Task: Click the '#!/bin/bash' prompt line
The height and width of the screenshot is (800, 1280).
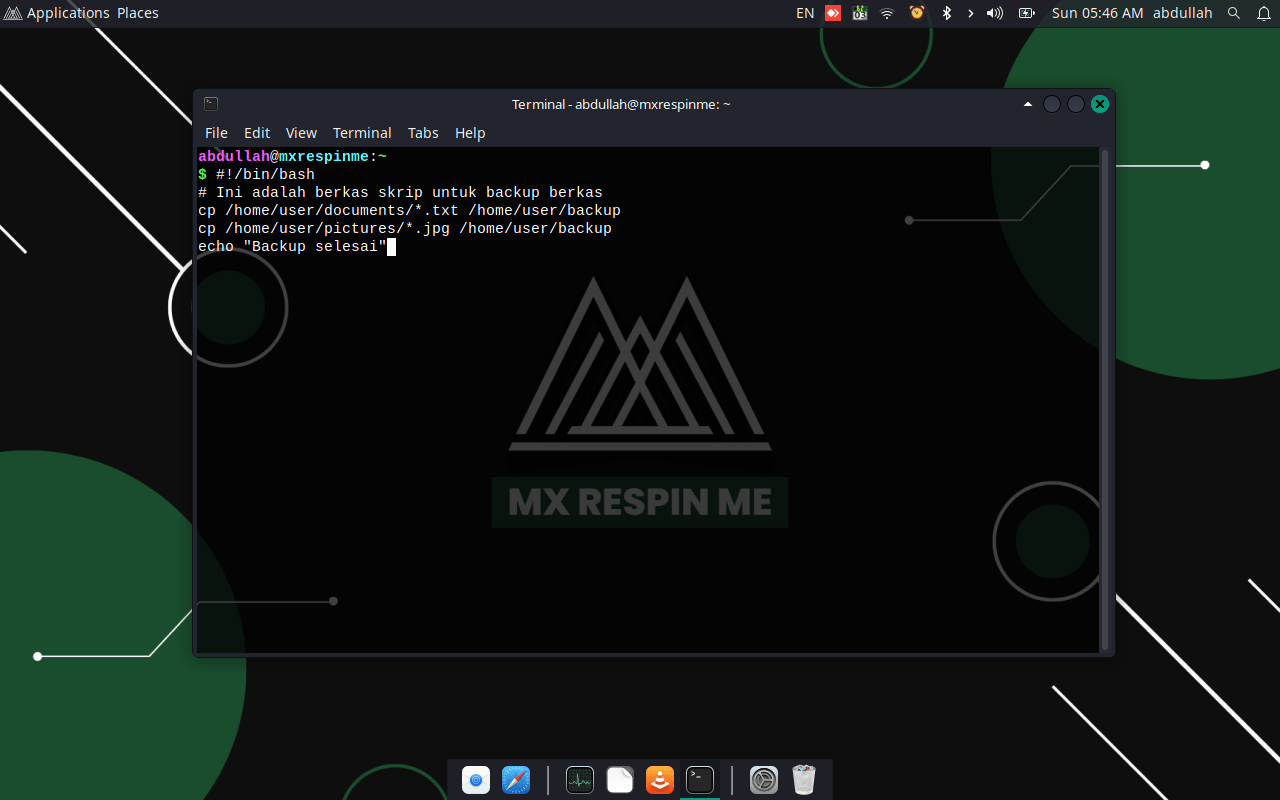Action: pos(256,174)
